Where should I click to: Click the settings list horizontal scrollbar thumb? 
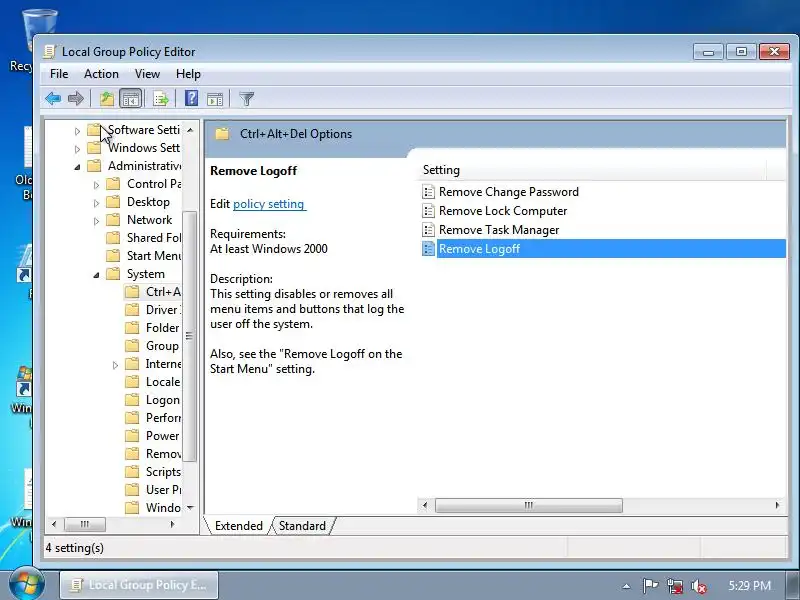[529, 505]
